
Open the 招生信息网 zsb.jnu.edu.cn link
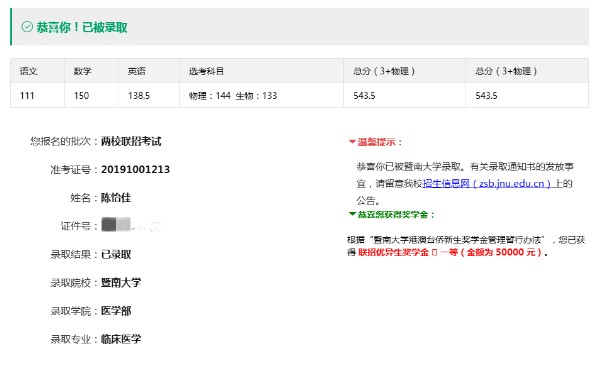point(487,184)
